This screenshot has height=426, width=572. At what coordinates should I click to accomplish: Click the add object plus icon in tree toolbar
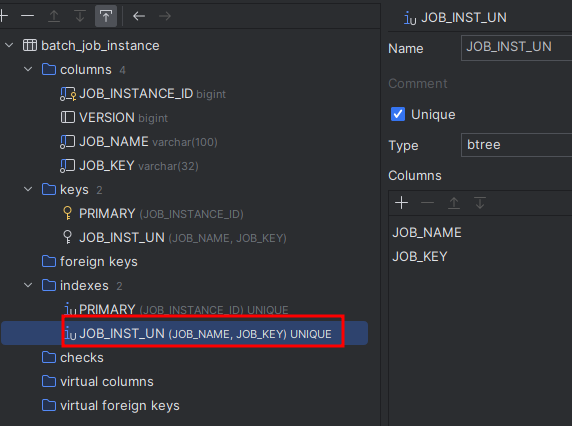tap(4, 16)
